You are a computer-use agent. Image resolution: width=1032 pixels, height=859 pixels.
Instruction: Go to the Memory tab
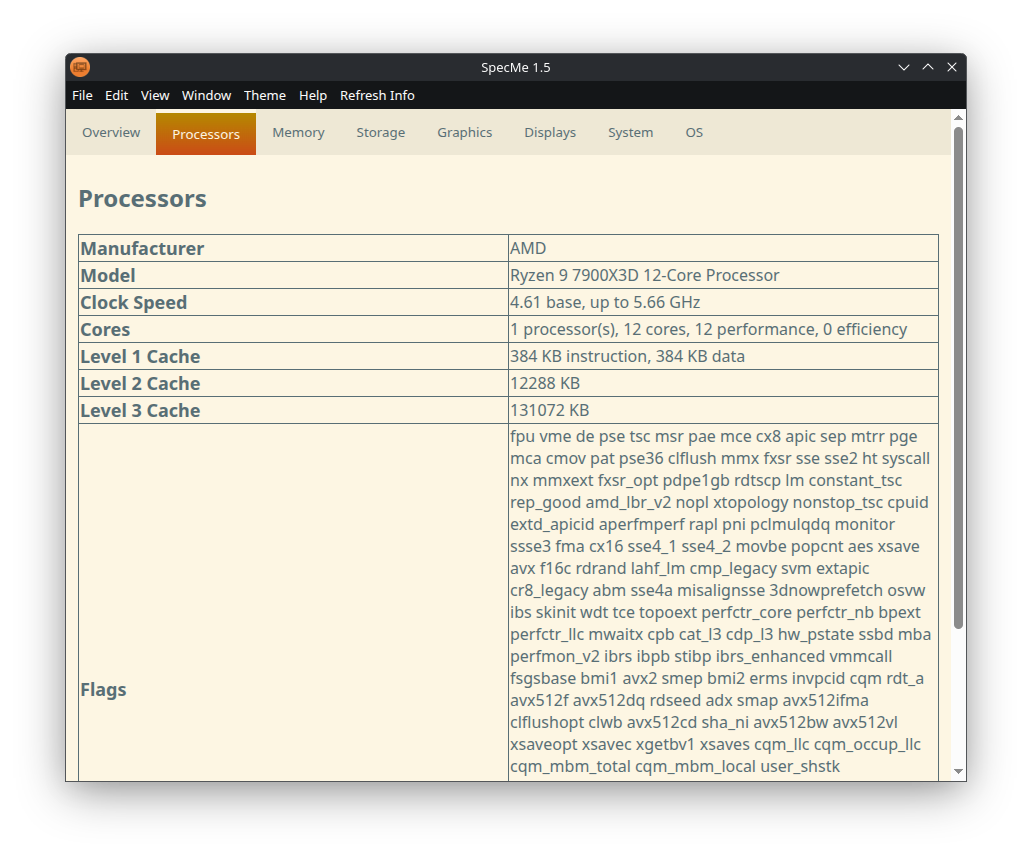(298, 133)
